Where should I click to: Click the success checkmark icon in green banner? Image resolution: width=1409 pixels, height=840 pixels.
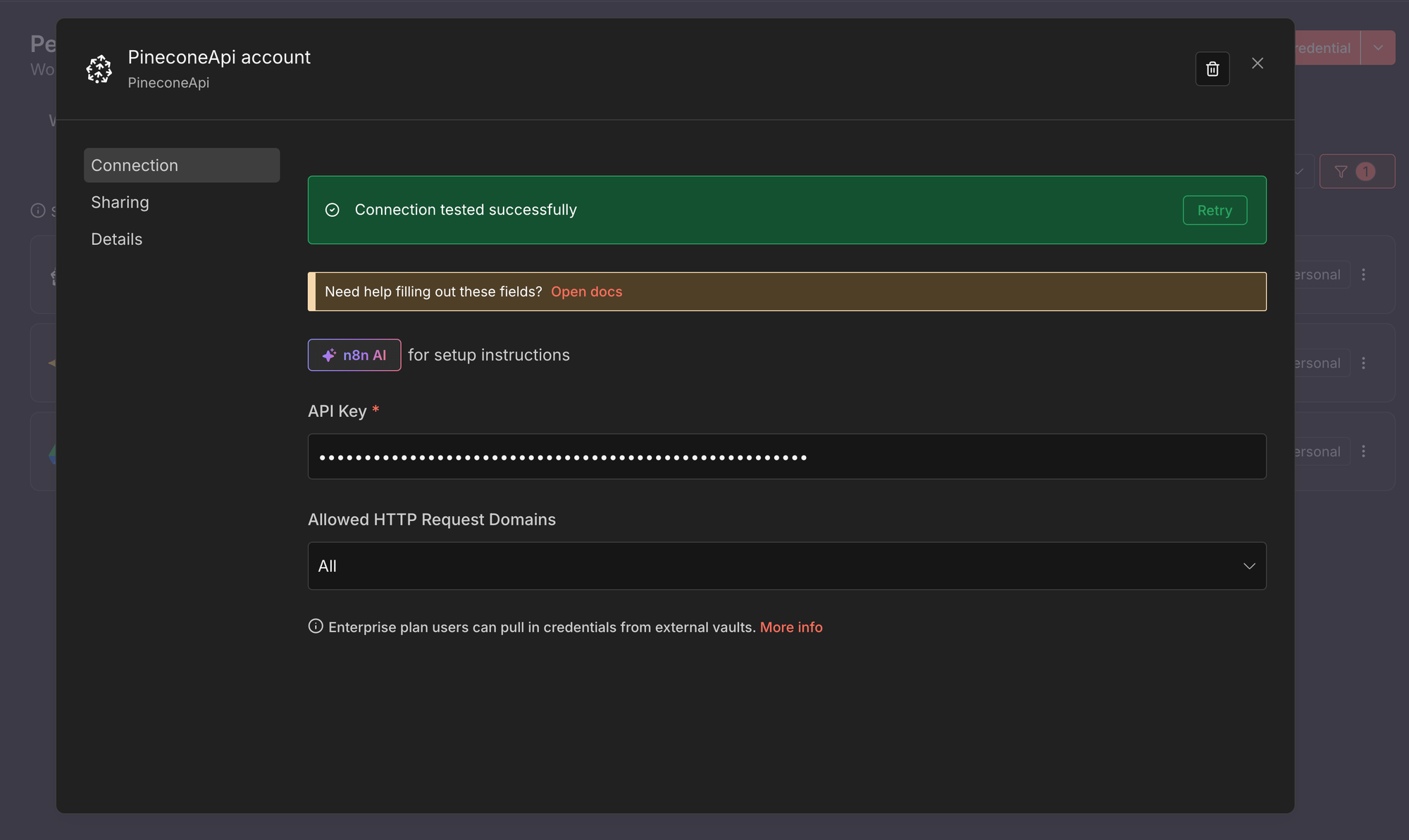point(333,210)
